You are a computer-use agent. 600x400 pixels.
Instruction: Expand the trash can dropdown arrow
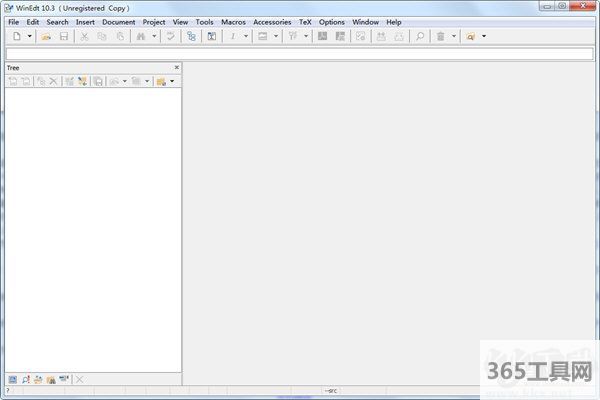point(453,36)
